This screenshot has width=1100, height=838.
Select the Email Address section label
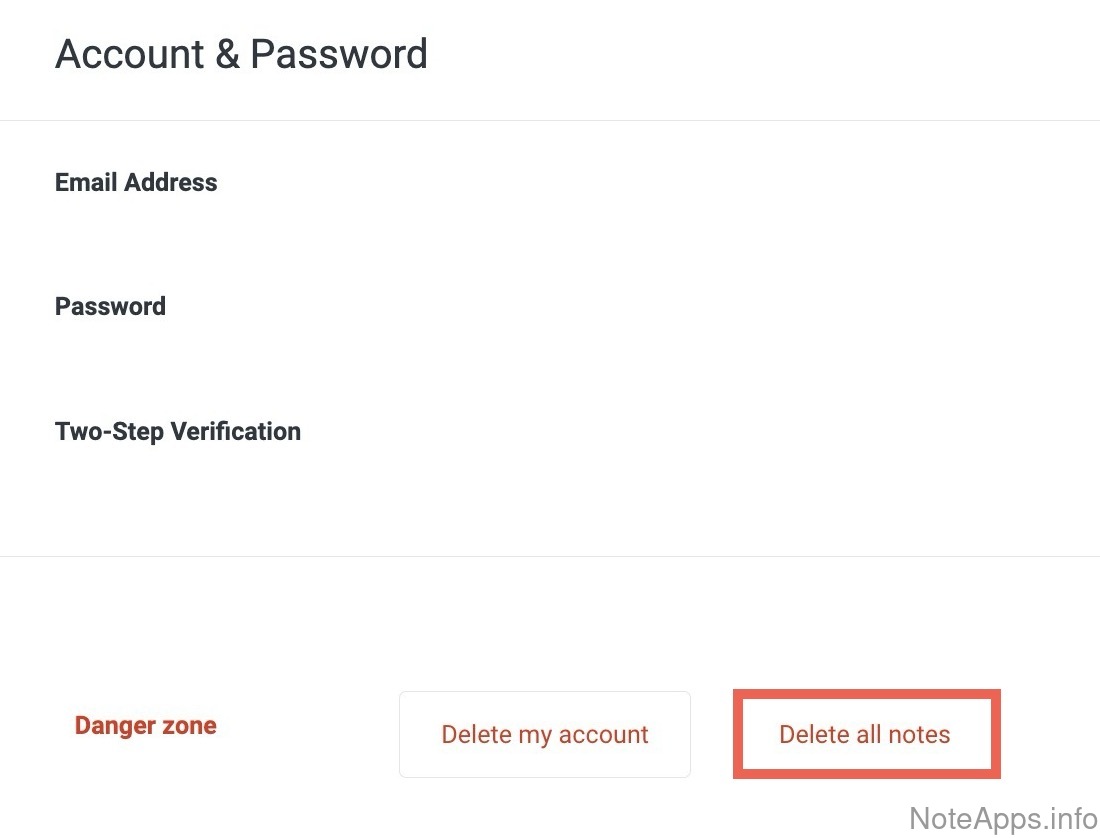[x=136, y=183]
